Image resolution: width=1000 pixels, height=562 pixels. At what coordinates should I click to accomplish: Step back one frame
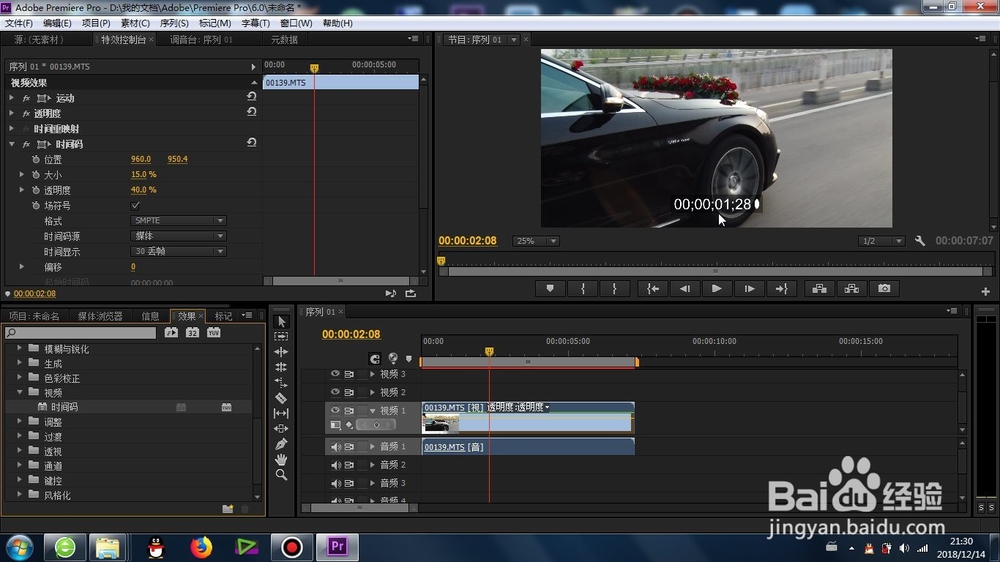pos(685,289)
